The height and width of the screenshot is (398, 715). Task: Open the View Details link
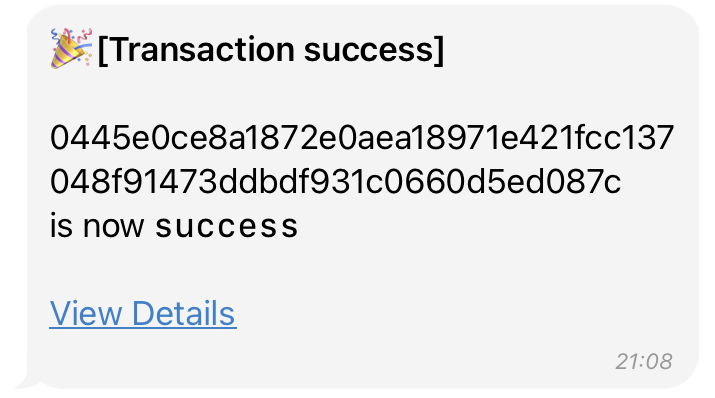[x=143, y=313]
